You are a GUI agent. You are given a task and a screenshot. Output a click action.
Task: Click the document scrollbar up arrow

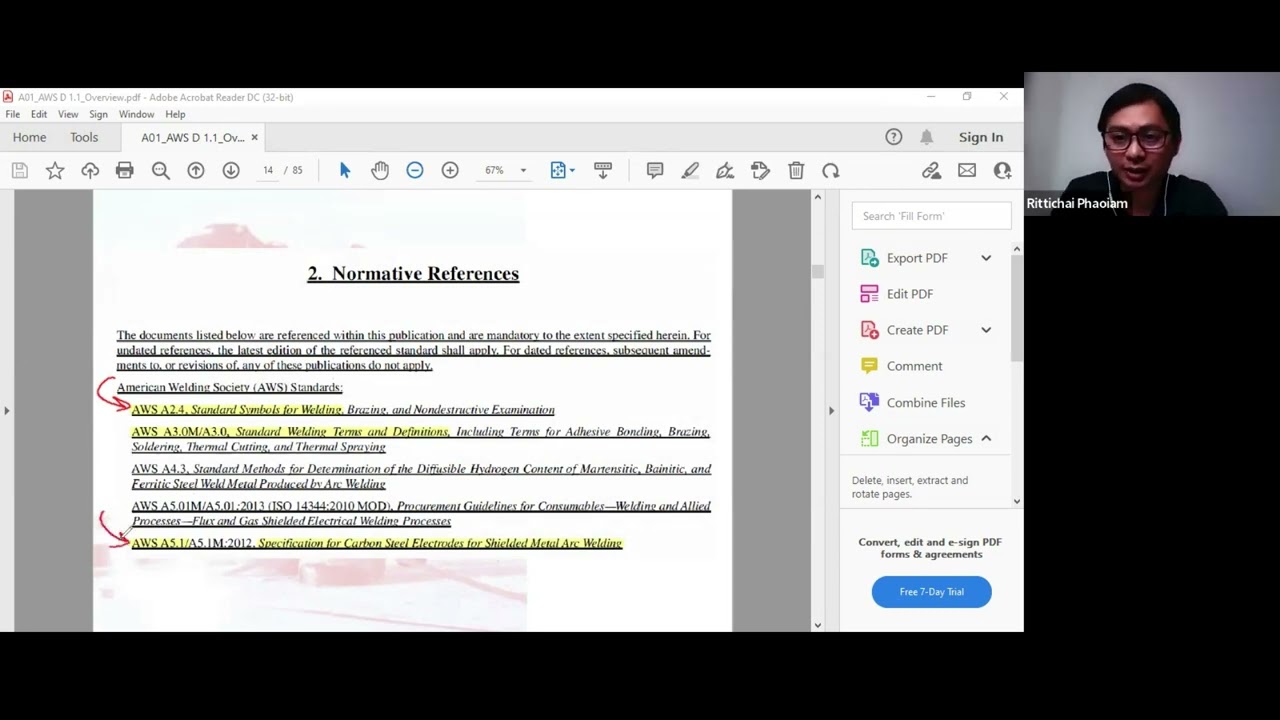click(x=817, y=197)
